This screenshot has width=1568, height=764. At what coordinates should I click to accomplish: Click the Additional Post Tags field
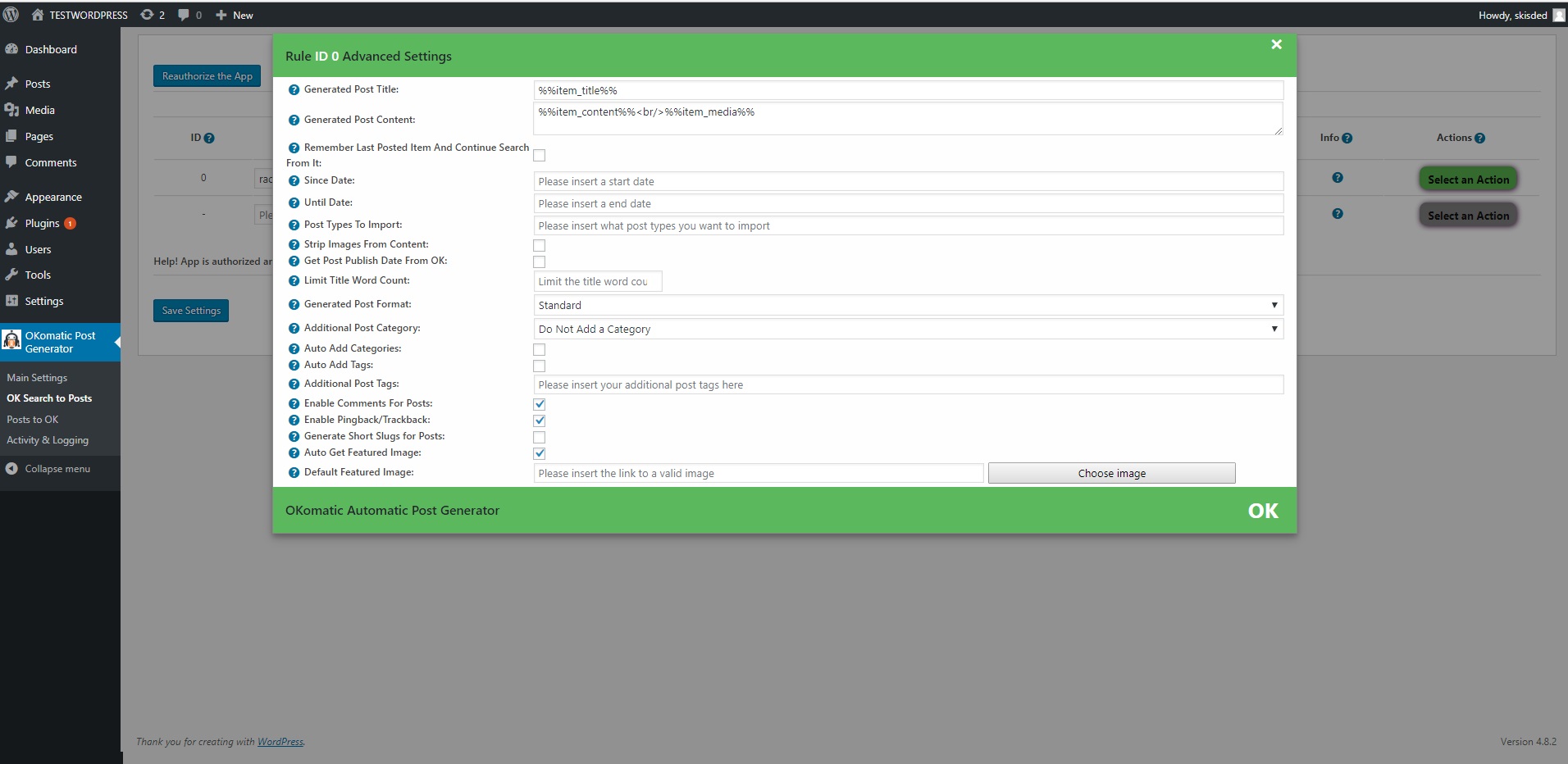pyautogui.click(x=908, y=384)
